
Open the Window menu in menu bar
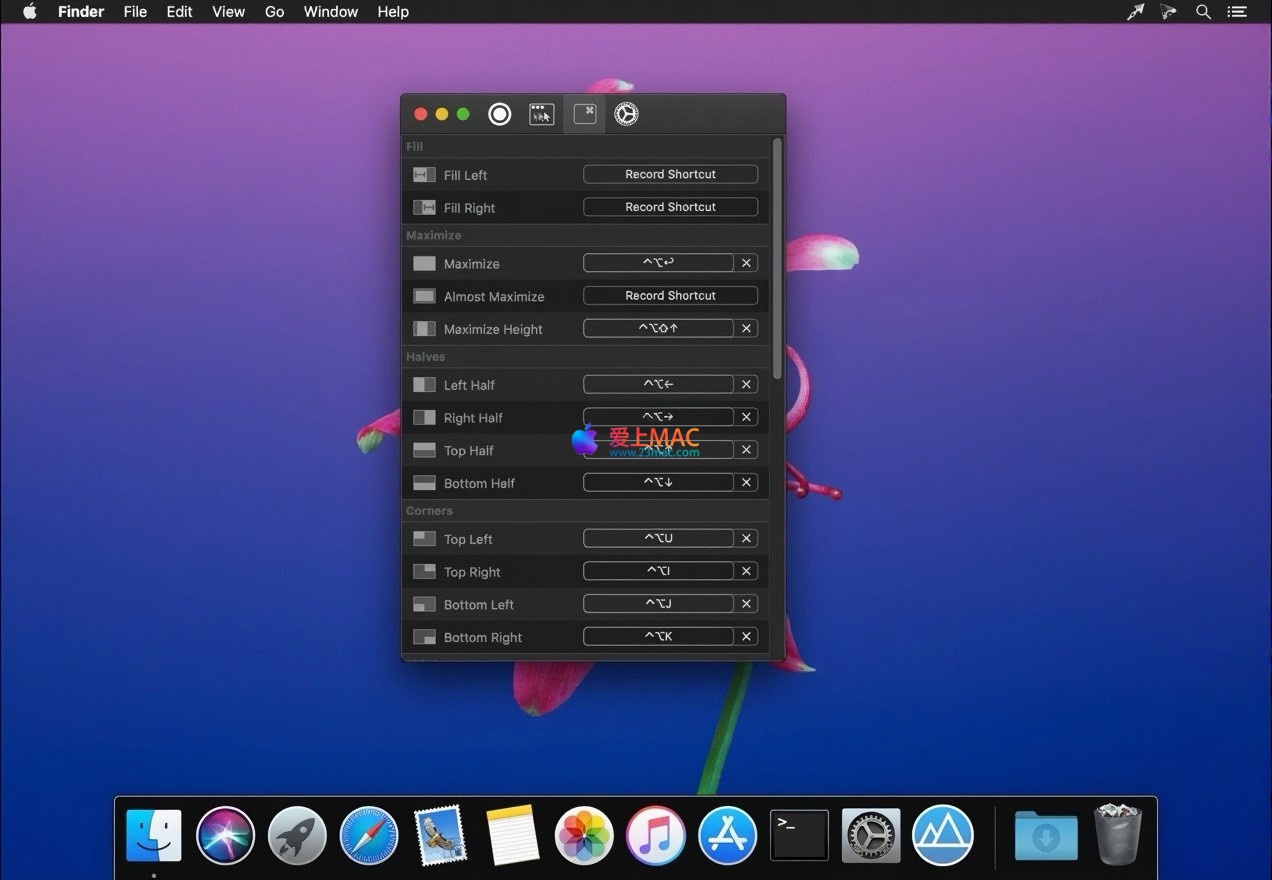tap(330, 12)
